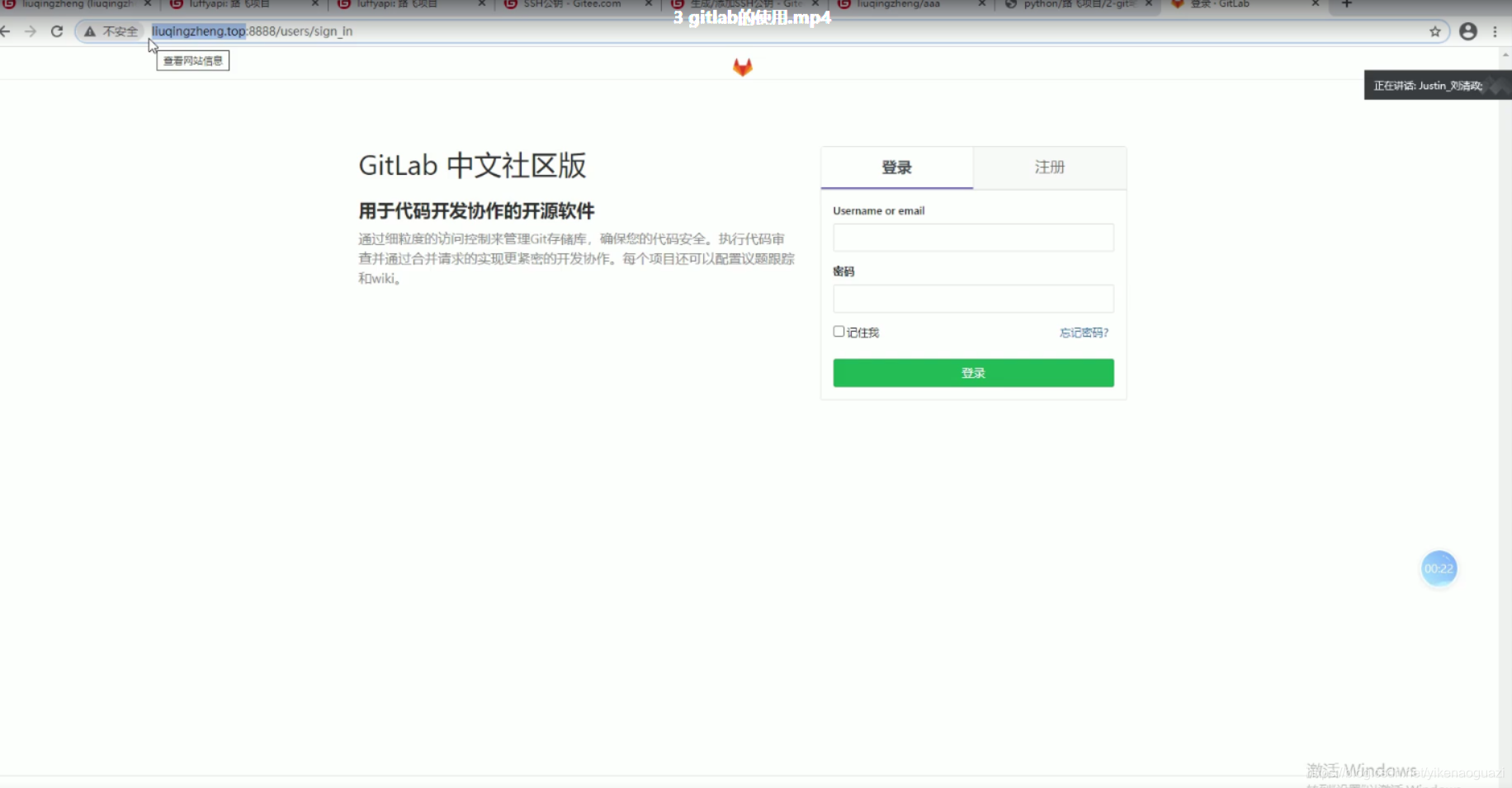Select the 登录 sign-in tab
This screenshot has width=1512, height=788.
coord(897,168)
